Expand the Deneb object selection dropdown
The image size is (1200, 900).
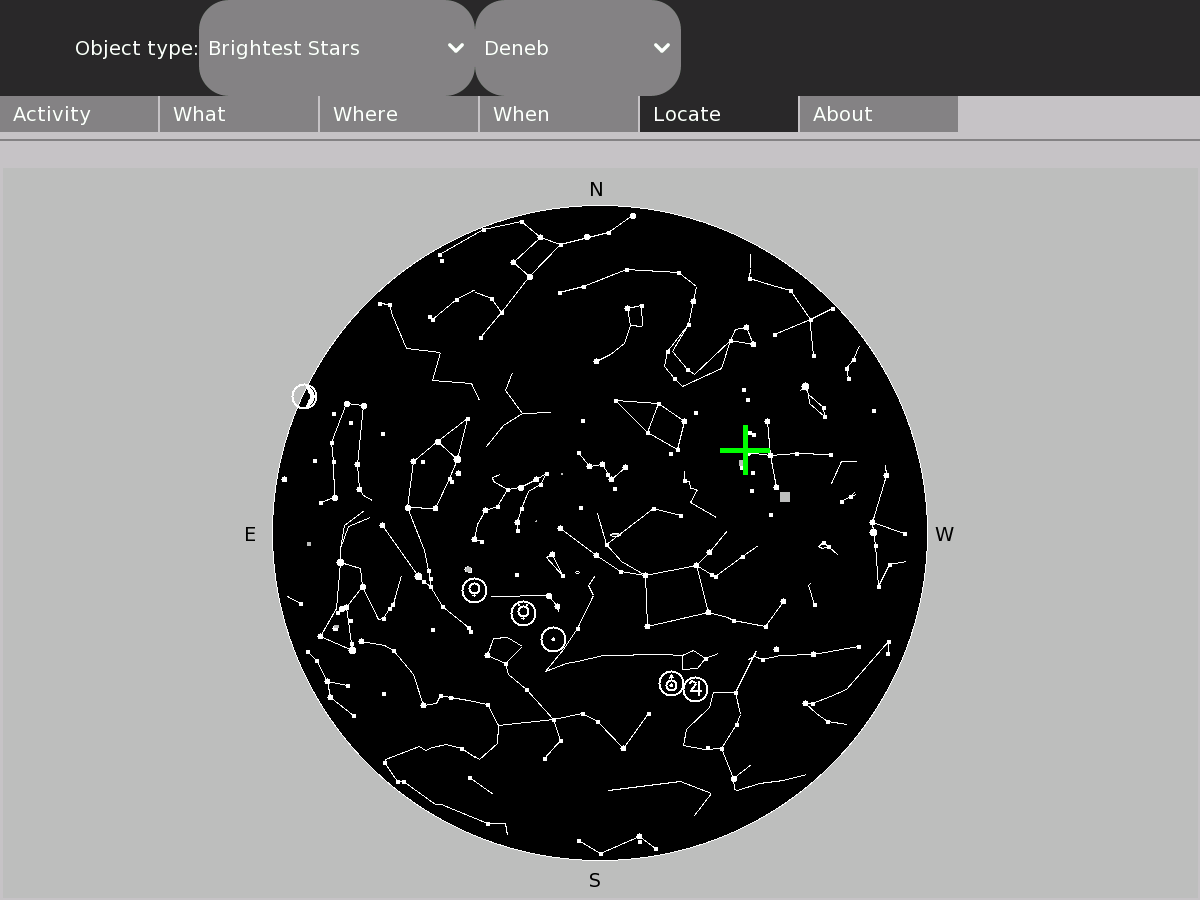click(577, 48)
